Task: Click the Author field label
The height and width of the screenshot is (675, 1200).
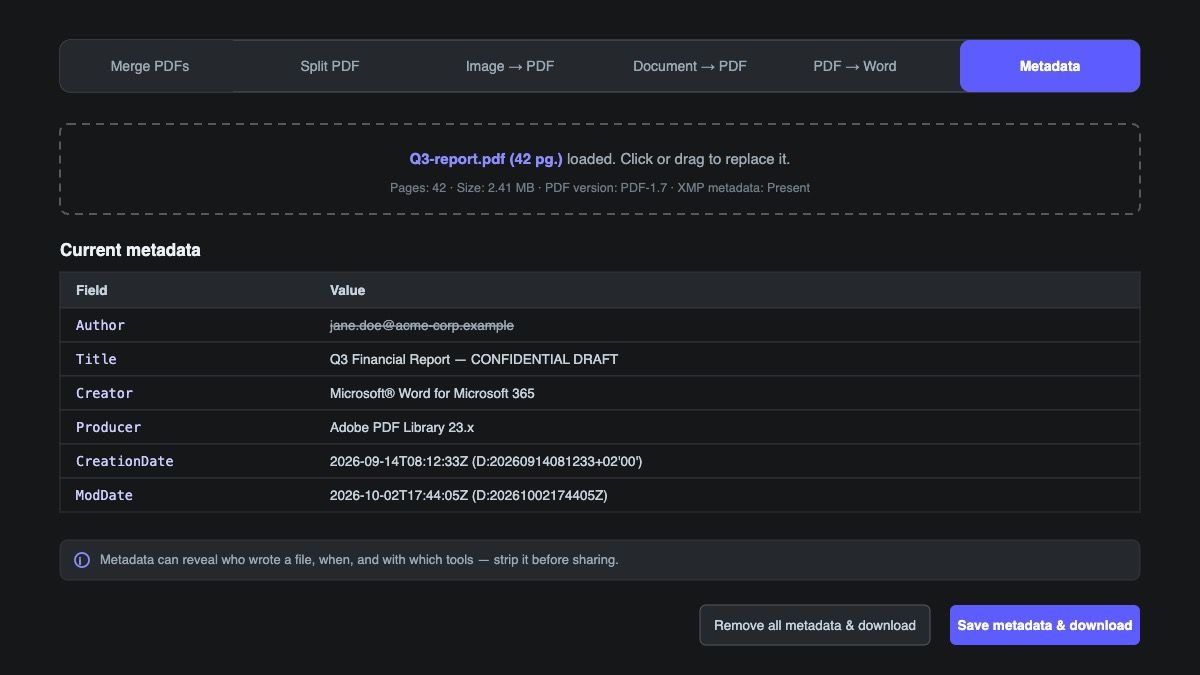Action: [100, 325]
